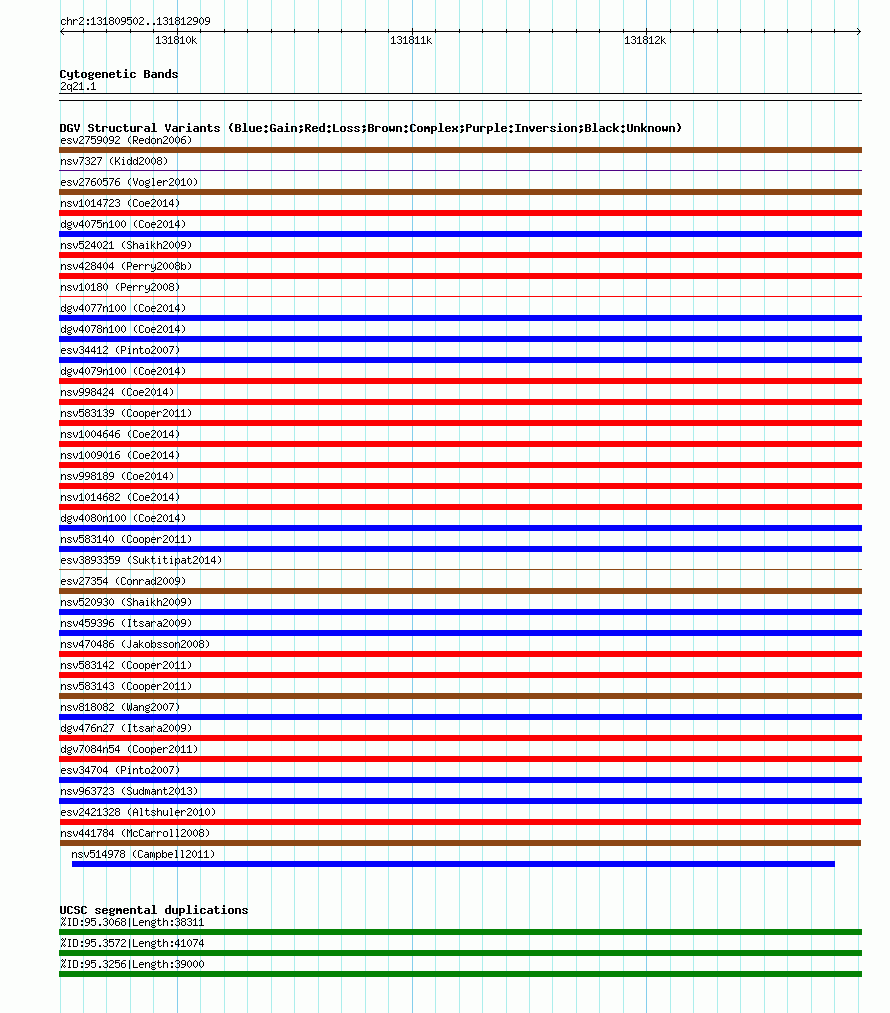The image size is (890, 1013).
Task: Select dgv4078n100 (Coe2014) label
Action: click(x=123, y=329)
